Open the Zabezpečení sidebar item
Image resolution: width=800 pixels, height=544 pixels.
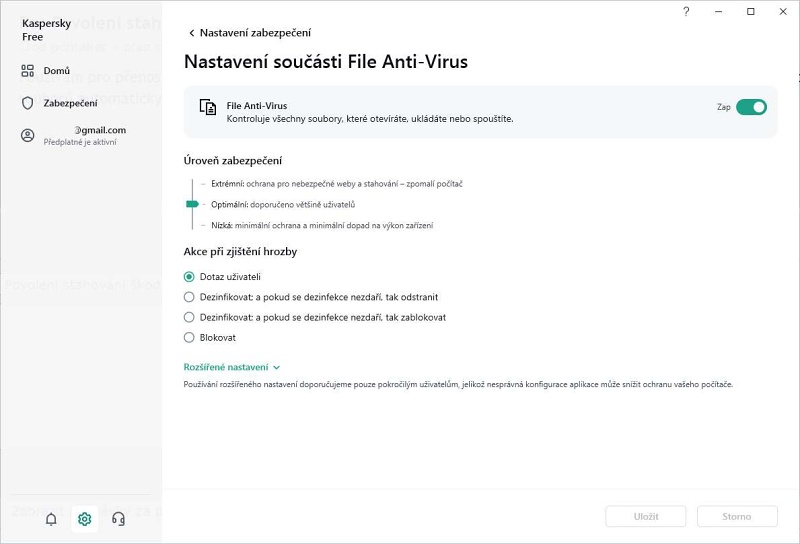[70, 103]
